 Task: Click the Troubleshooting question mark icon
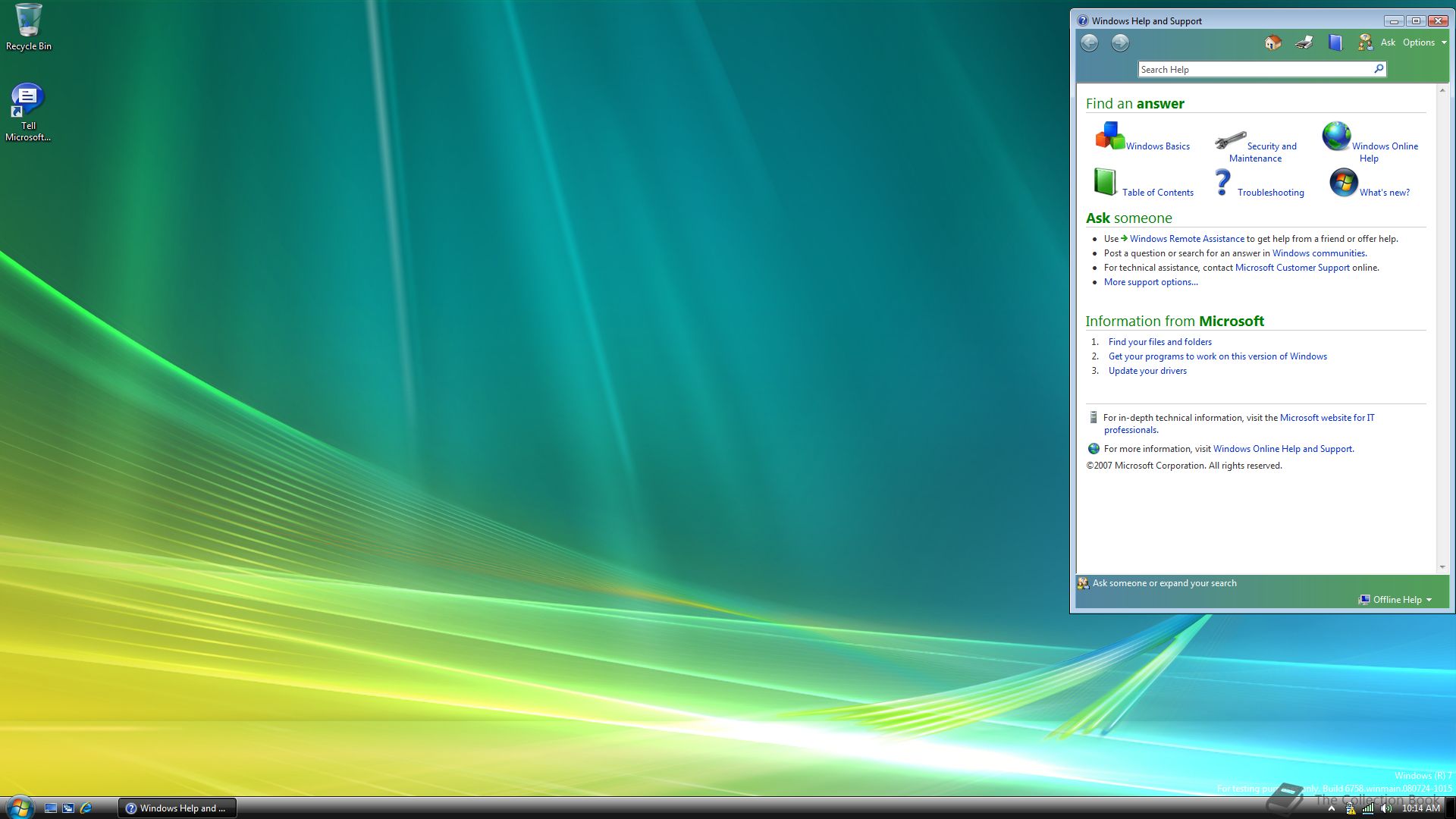(x=1222, y=183)
